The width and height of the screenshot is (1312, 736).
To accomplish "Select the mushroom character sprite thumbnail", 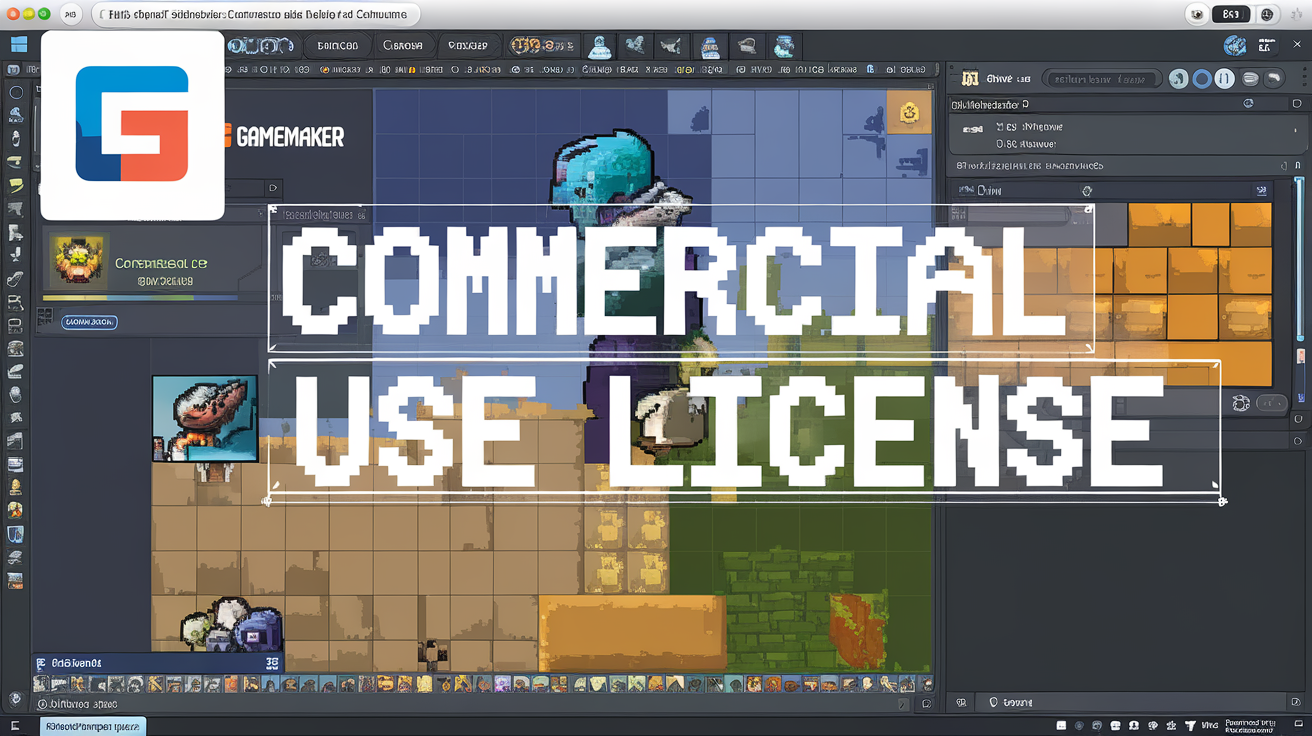I will [x=205, y=418].
